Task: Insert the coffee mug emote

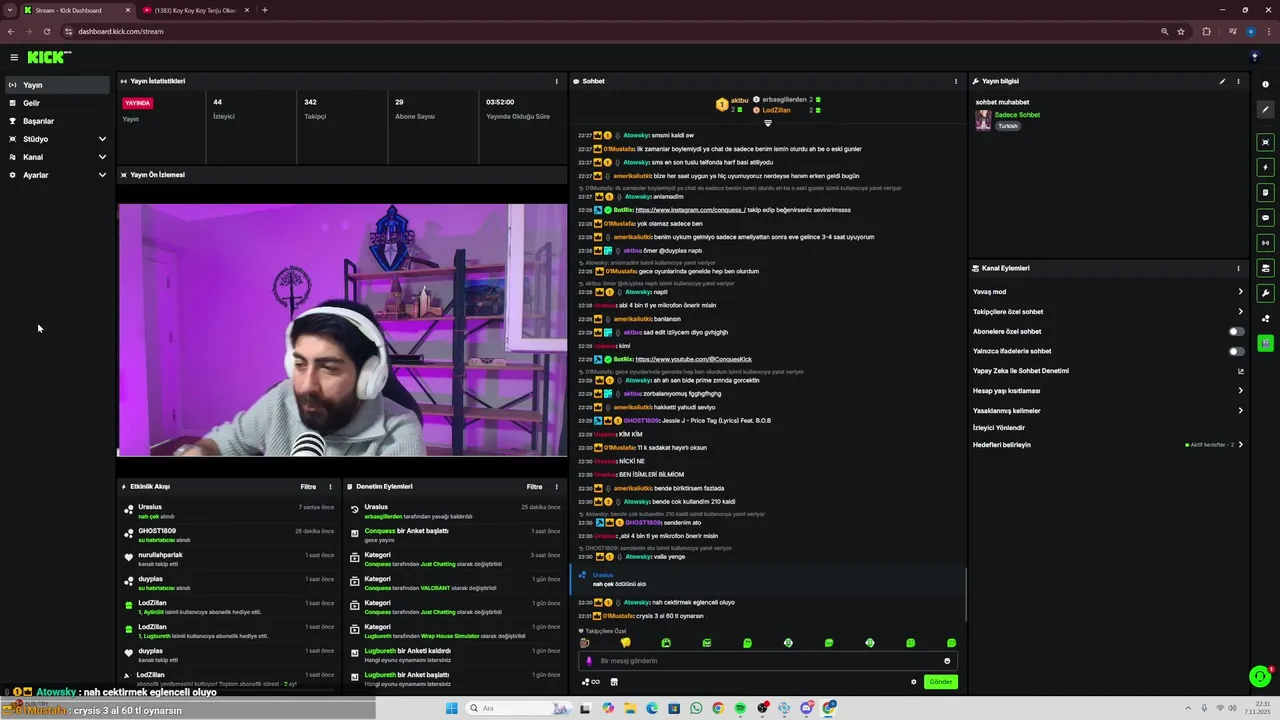Action: click(x=585, y=643)
